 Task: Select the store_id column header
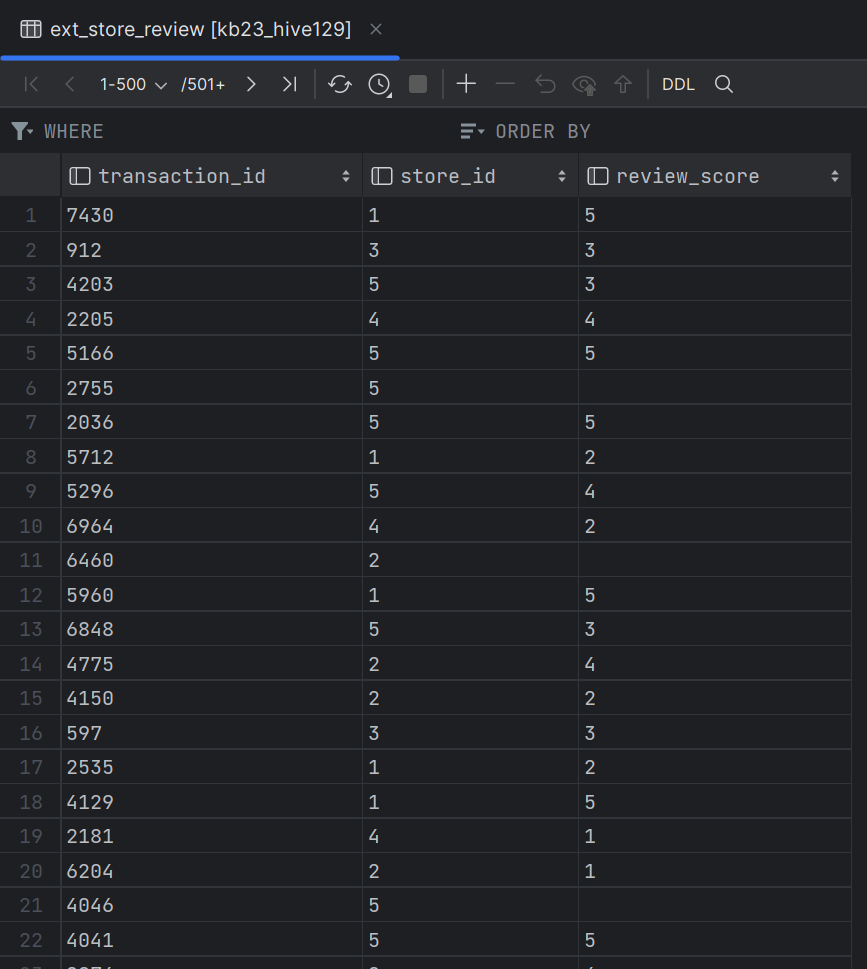(470, 176)
